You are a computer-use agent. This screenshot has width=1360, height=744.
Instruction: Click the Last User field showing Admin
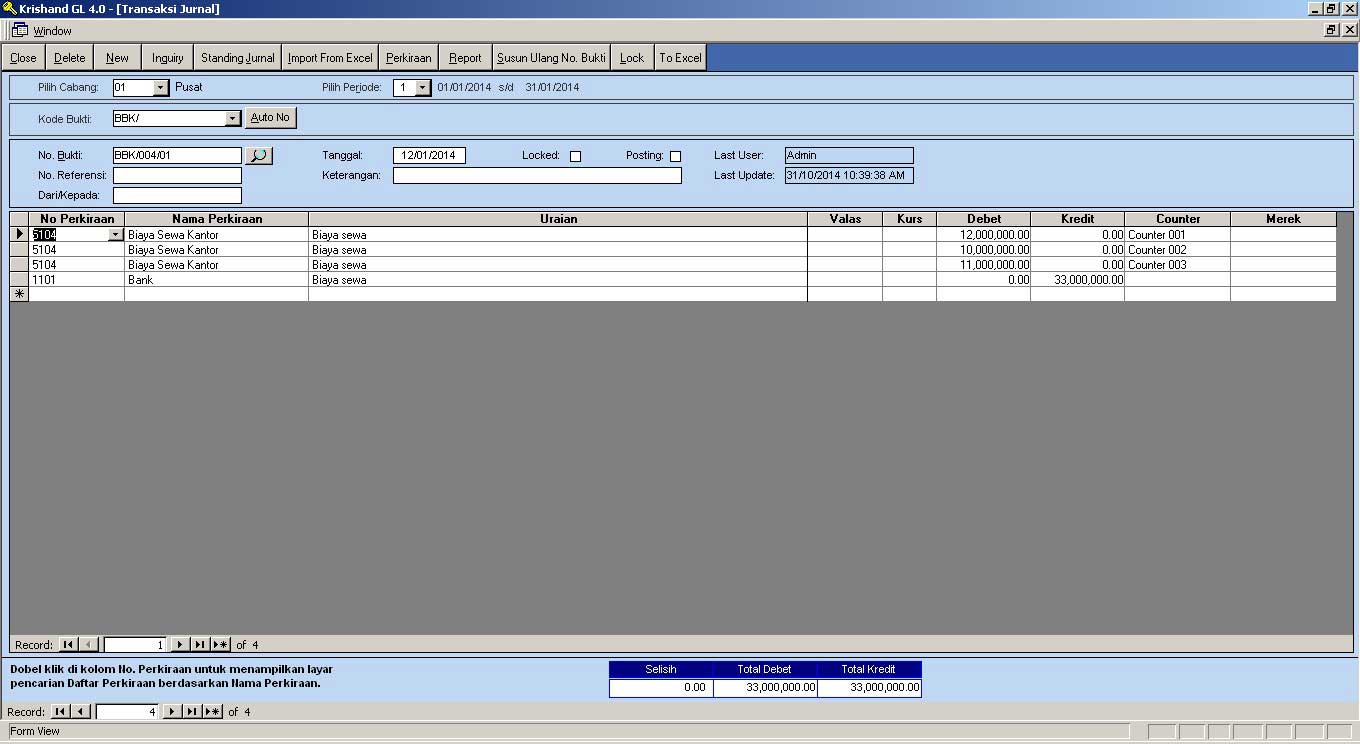click(849, 156)
